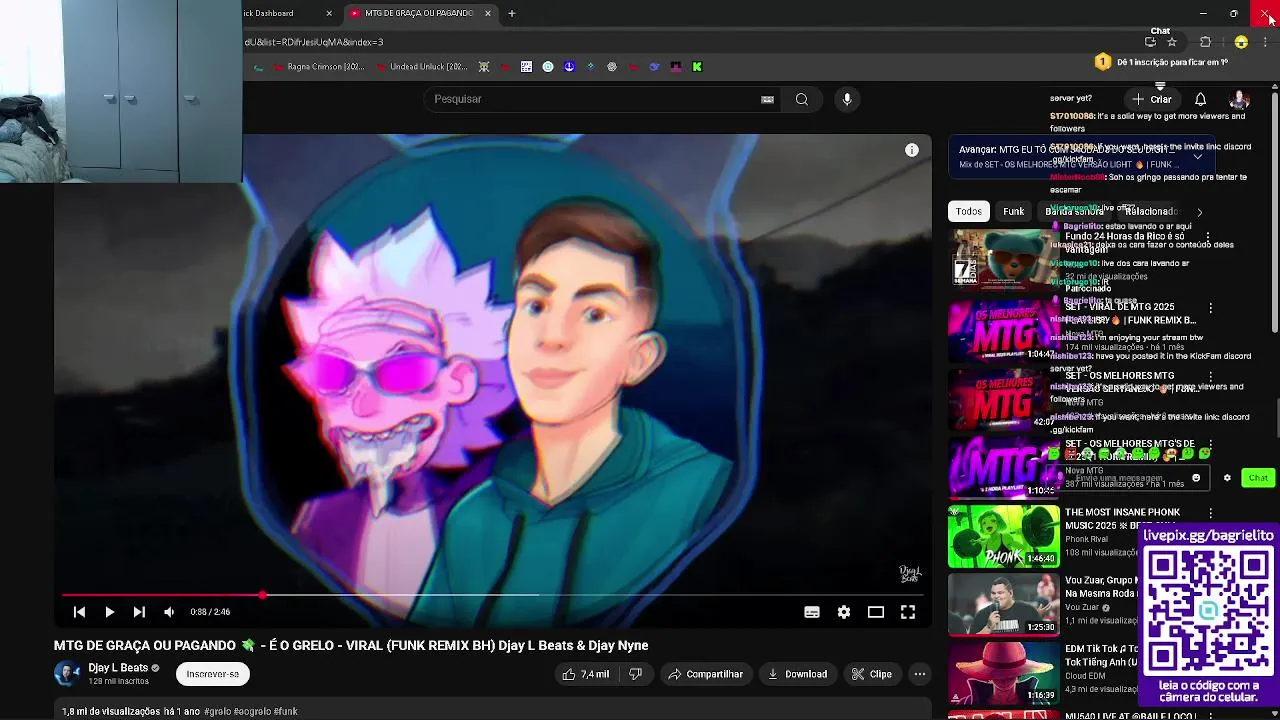Open options menu for EDM Tik Tok video
1280x720 pixels.
click(1211, 651)
